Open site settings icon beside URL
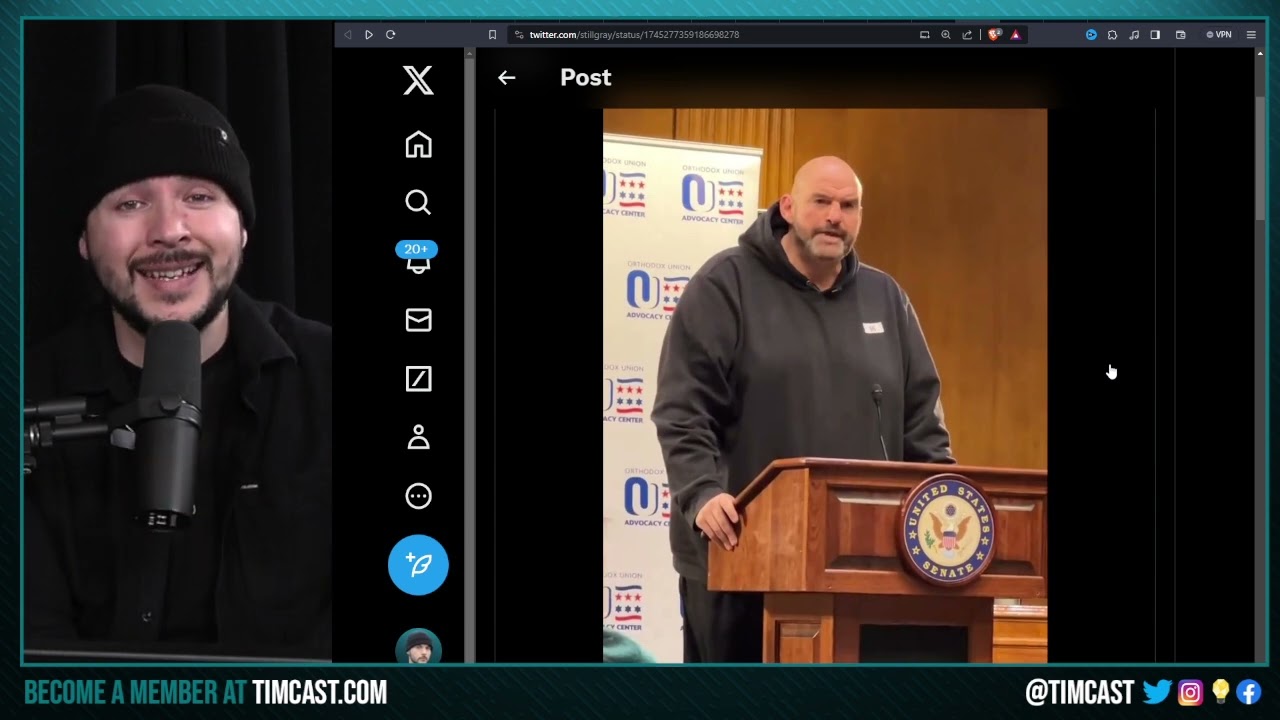Image resolution: width=1280 pixels, height=720 pixels. pyautogui.click(x=518, y=34)
